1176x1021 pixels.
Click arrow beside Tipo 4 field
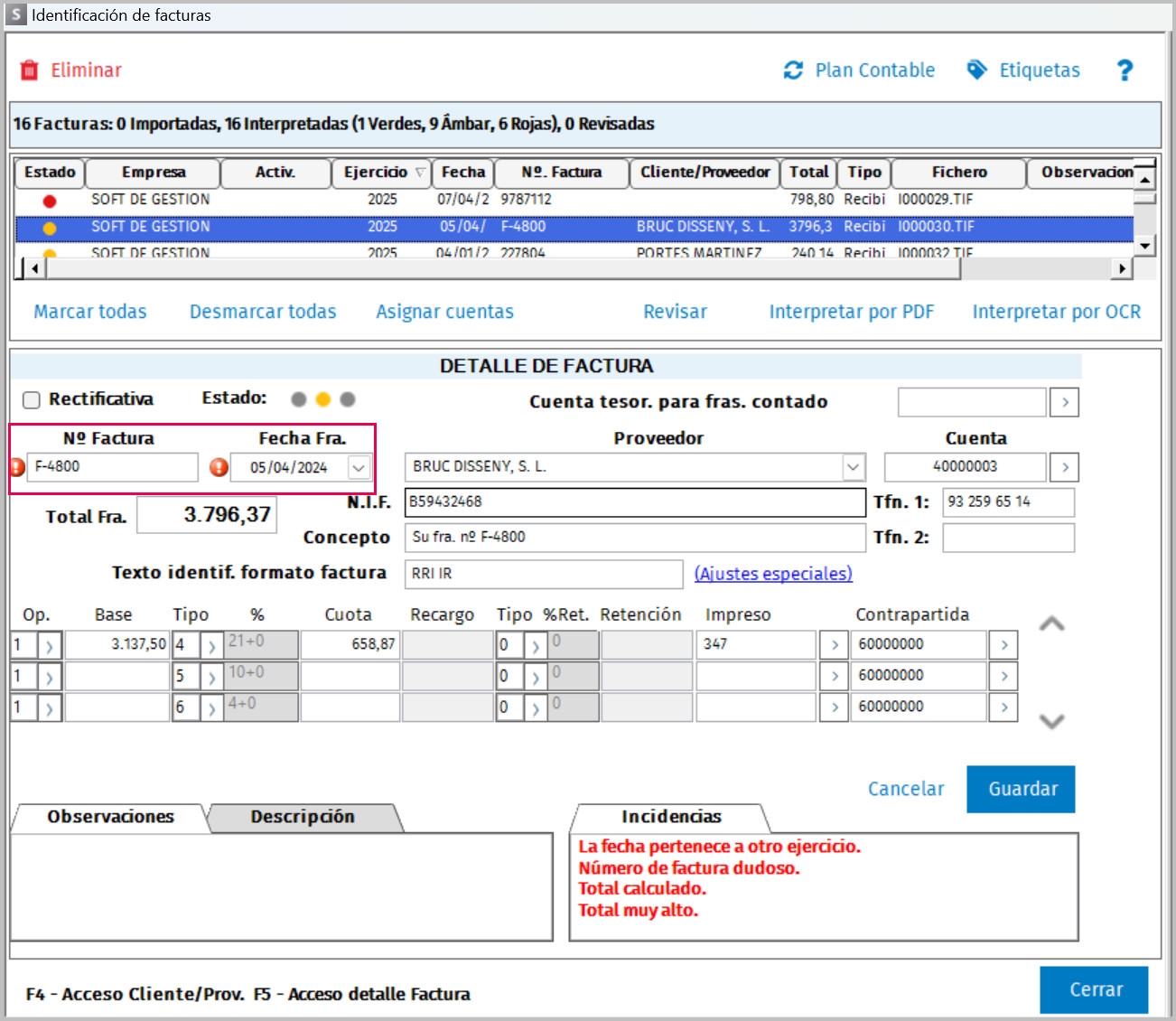(x=212, y=646)
